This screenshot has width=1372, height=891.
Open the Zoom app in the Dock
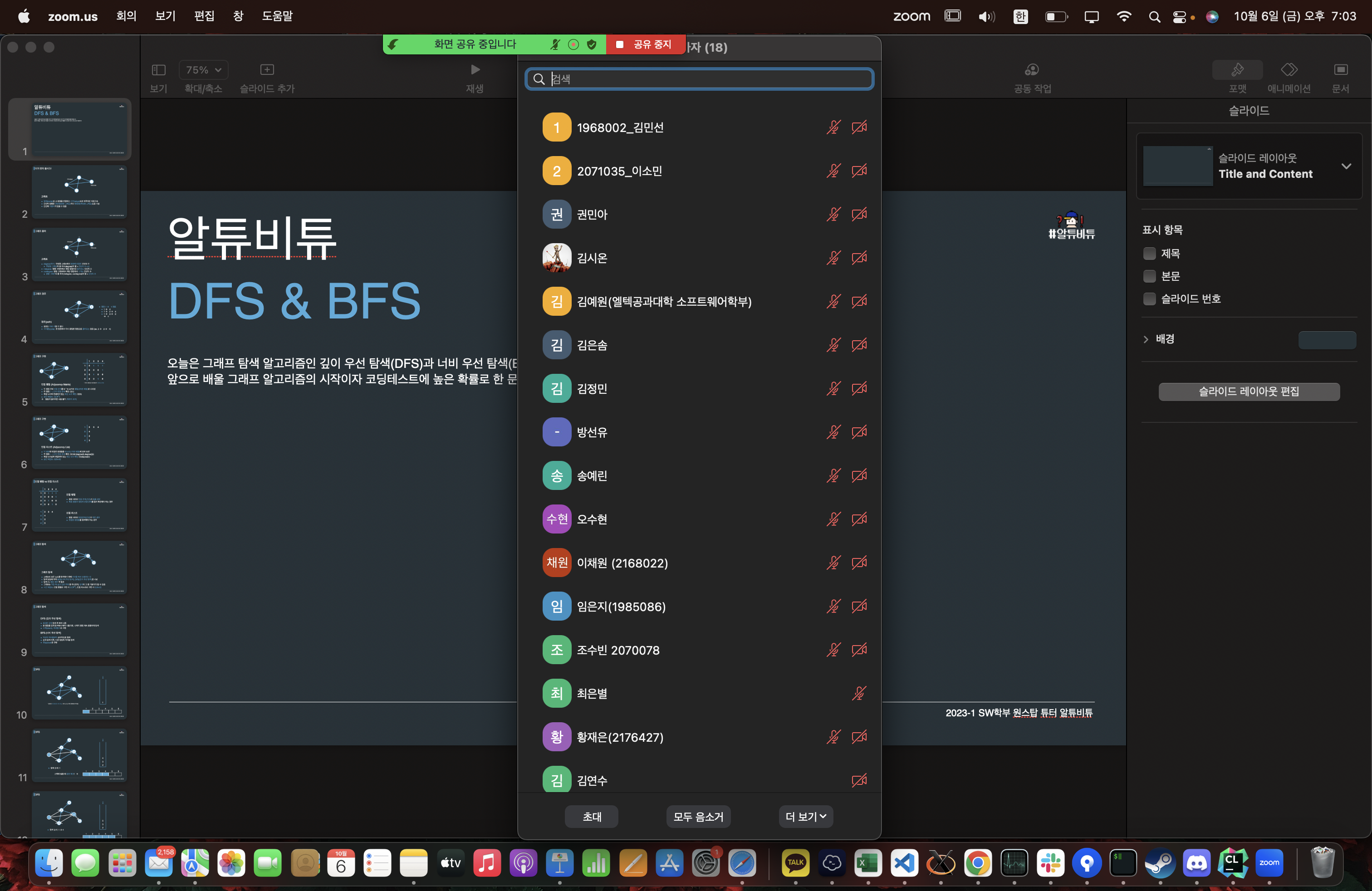tap(1269, 863)
